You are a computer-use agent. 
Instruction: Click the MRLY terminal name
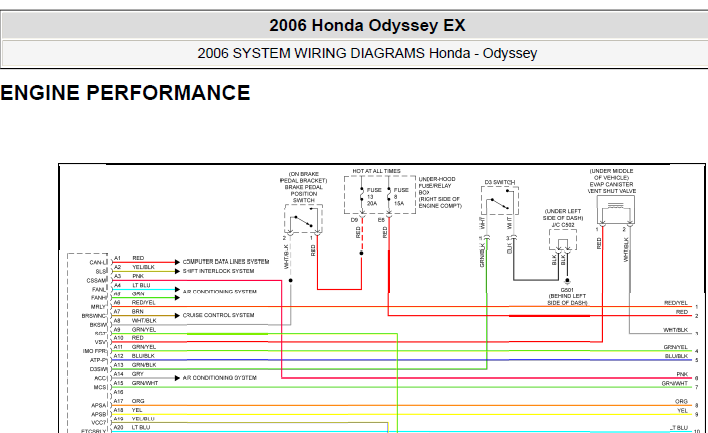98,307
